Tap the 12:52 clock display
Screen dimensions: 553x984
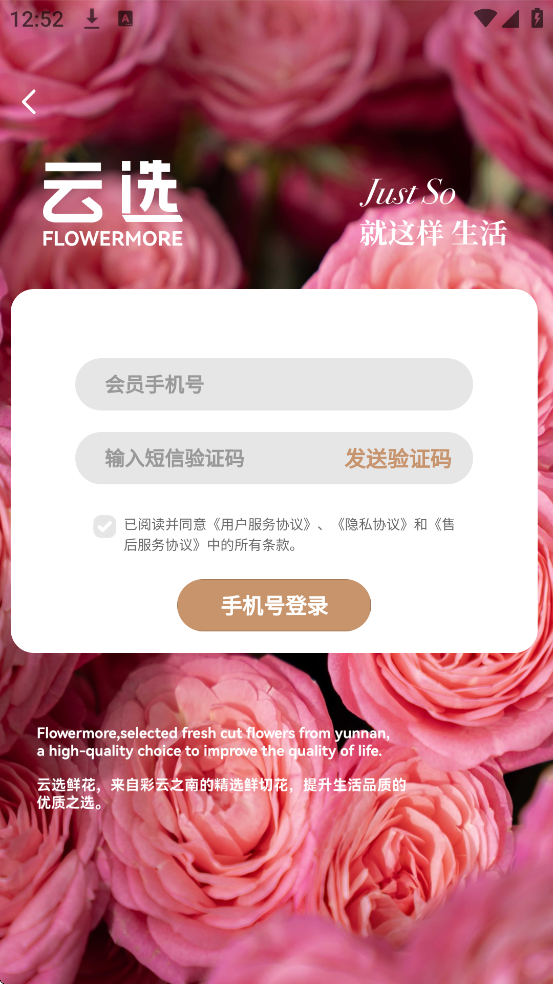click(x=36, y=19)
